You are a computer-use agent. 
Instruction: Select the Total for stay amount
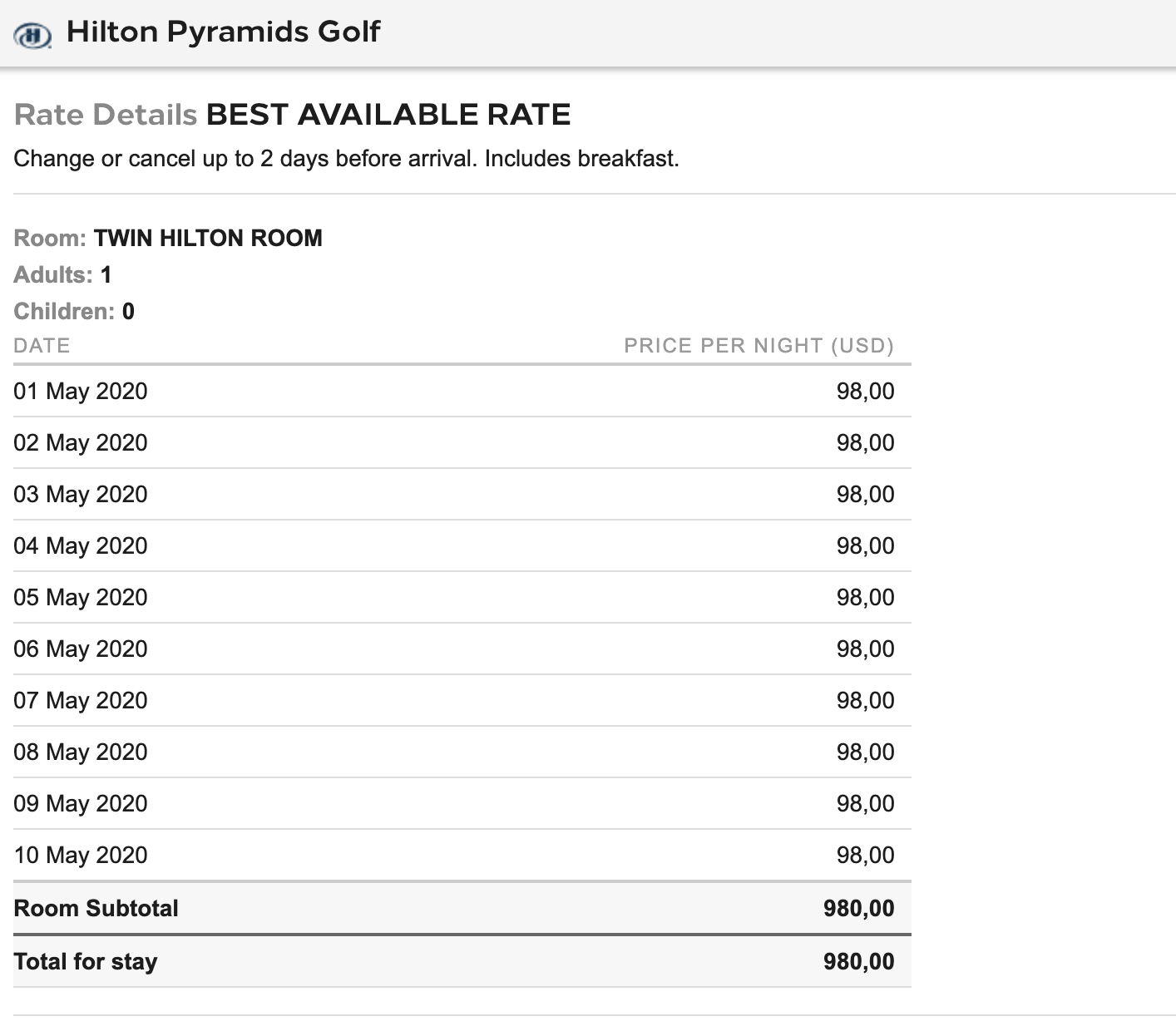[858, 961]
